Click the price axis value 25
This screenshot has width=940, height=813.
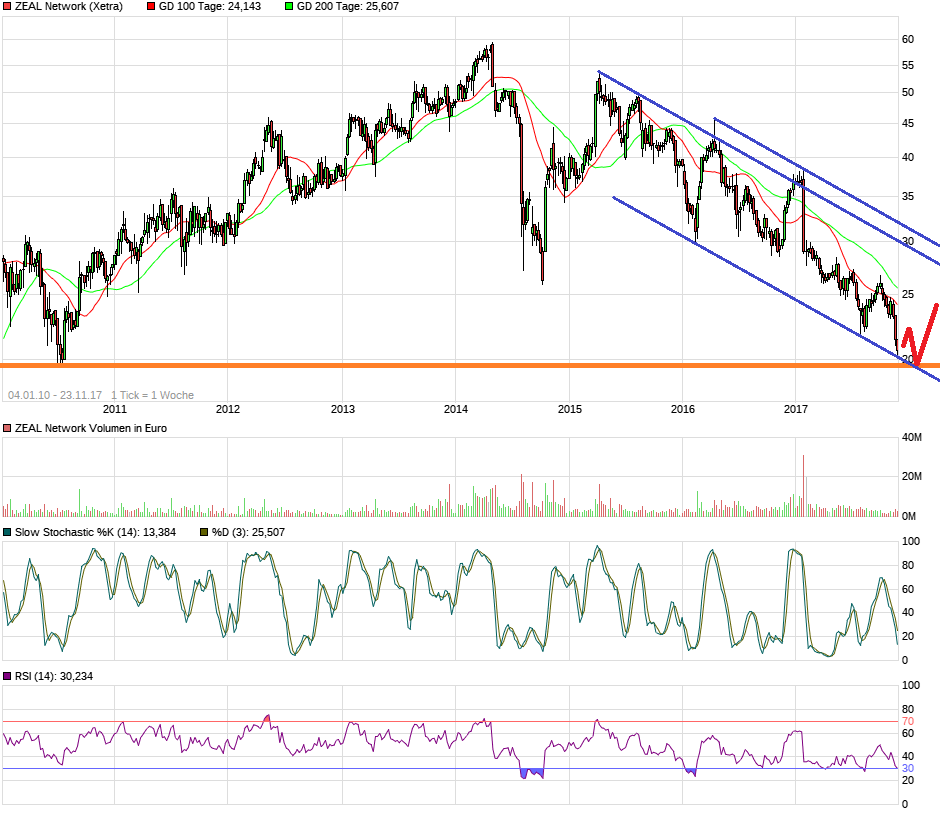tap(908, 294)
